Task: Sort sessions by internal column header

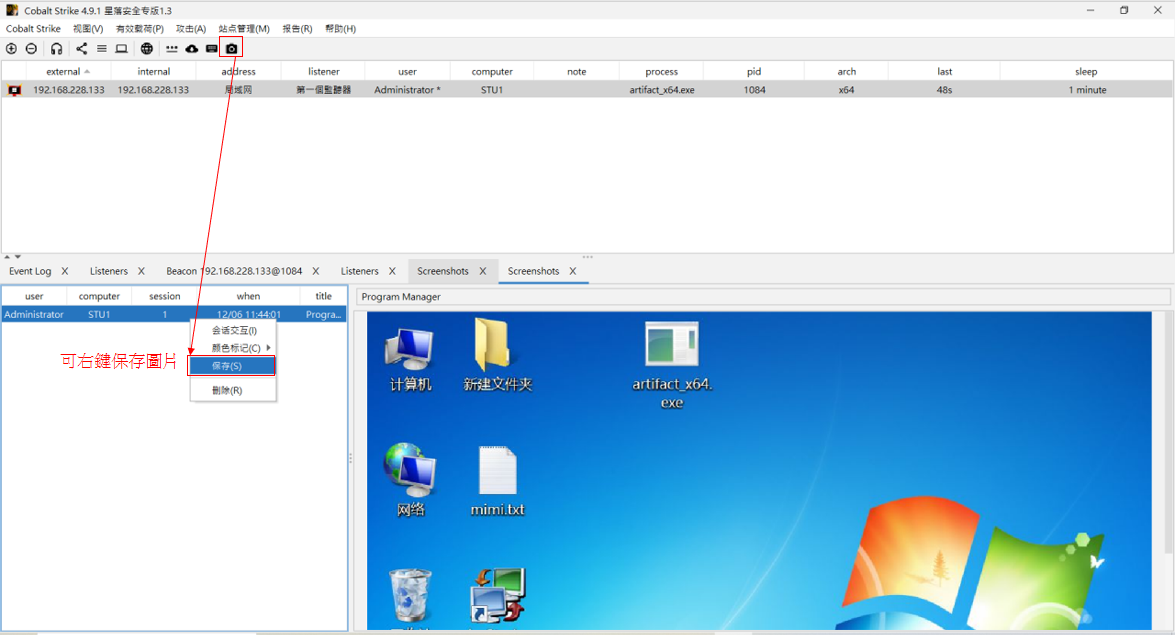Action: click(154, 72)
